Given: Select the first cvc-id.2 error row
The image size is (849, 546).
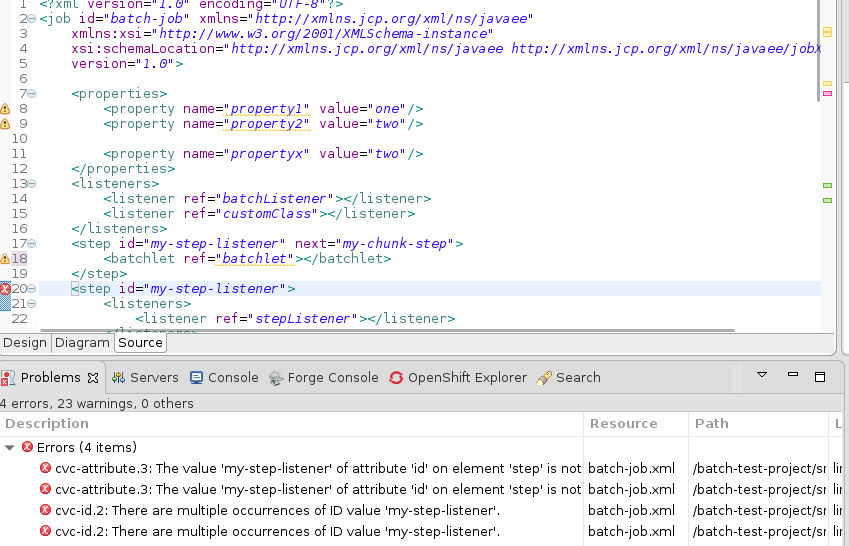Looking at the screenshot, I should [x=422, y=511].
